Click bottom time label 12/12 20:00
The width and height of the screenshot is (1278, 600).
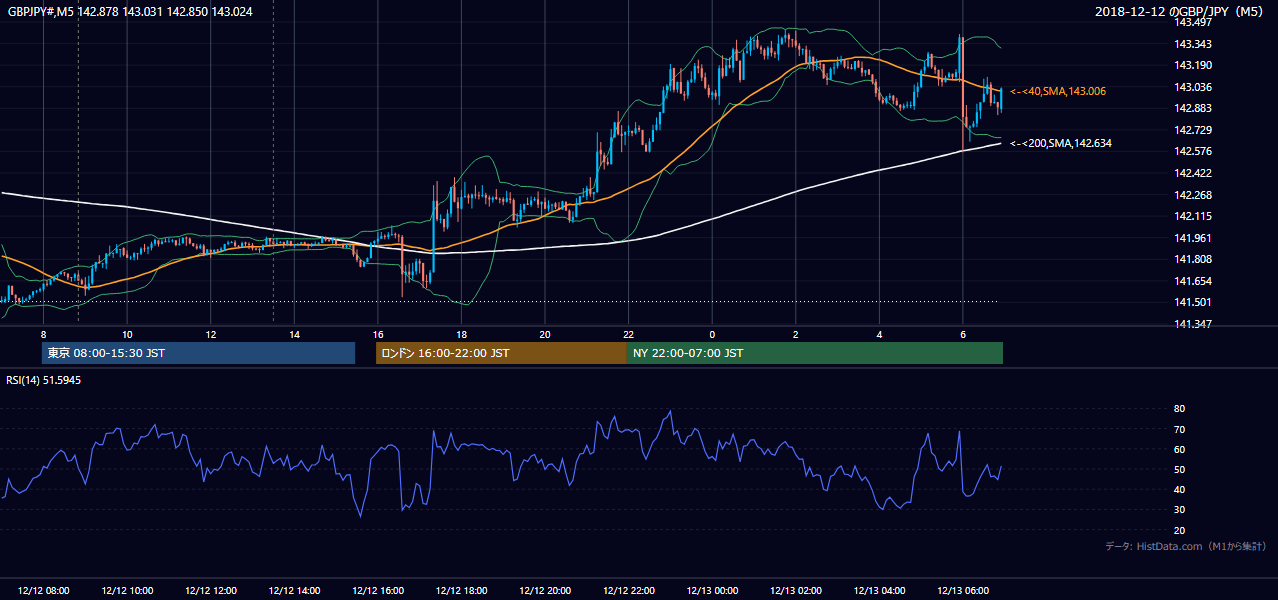tap(545, 591)
